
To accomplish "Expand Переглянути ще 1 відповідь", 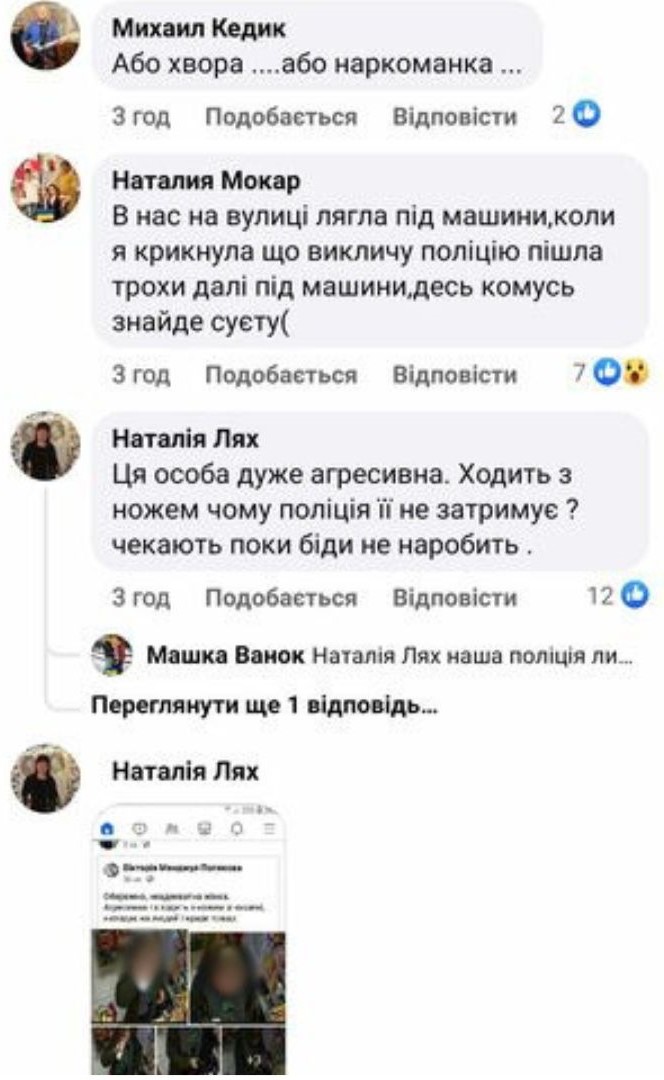I will (x=264, y=705).
